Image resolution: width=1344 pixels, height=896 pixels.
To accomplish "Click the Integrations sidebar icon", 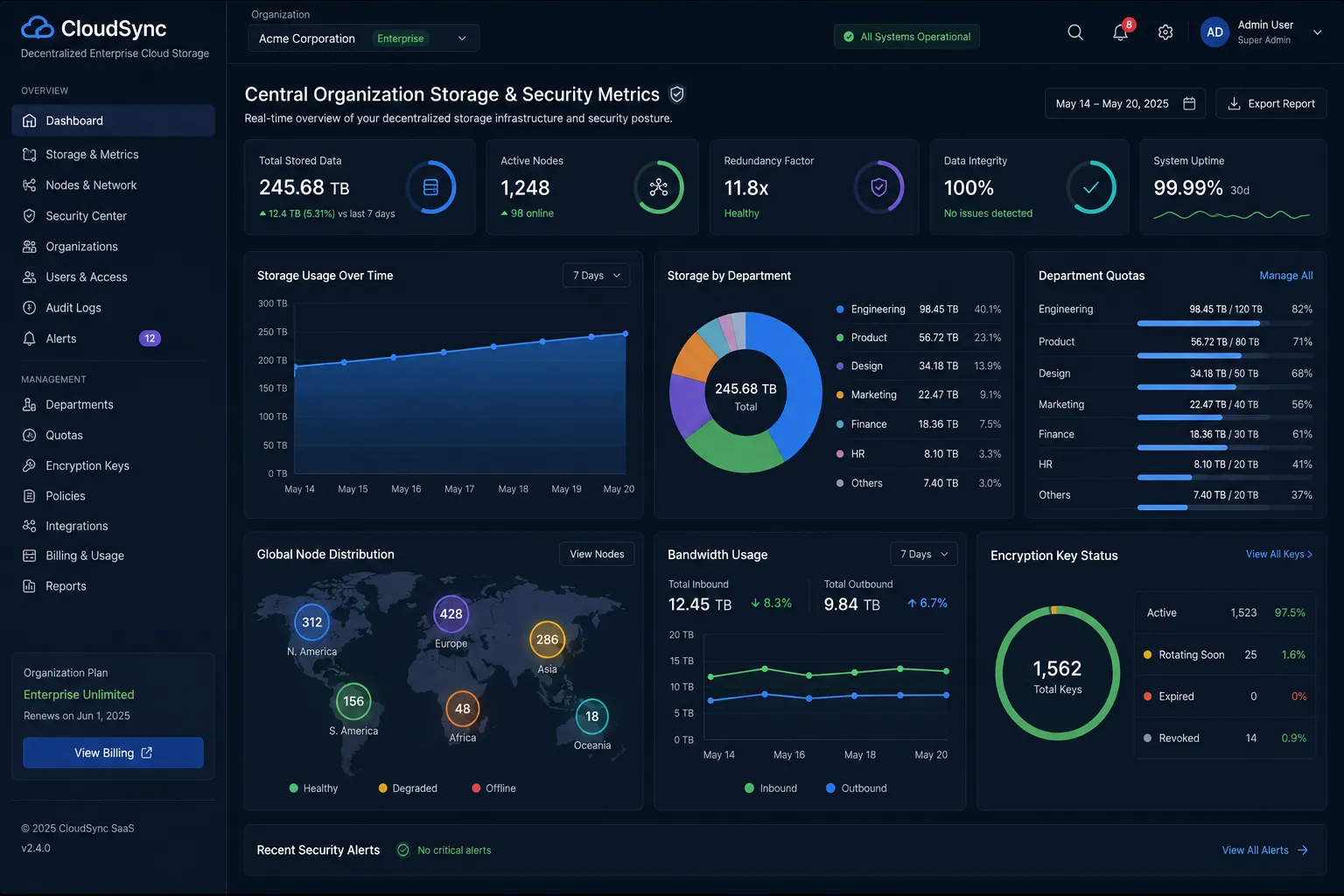I will click(29, 526).
